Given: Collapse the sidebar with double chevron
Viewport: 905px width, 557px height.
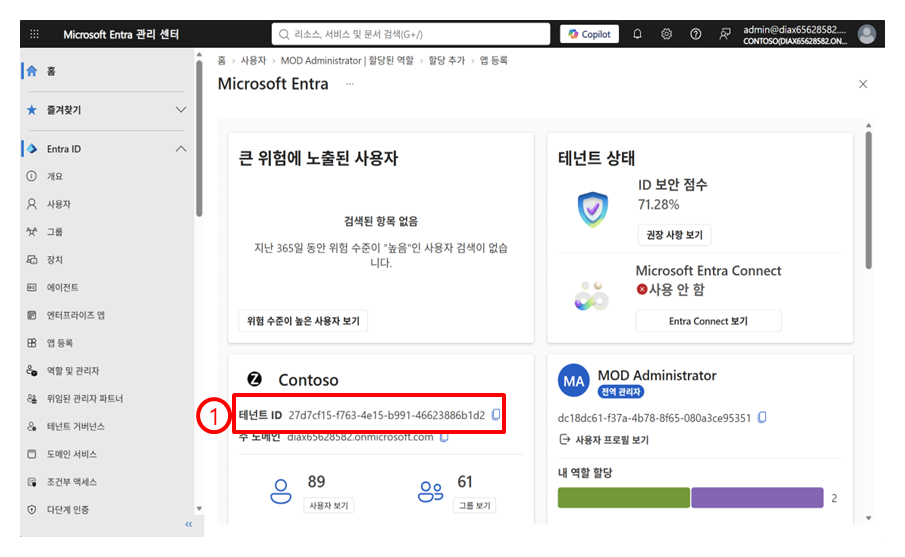Looking at the screenshot, I should tap(188, 524).
